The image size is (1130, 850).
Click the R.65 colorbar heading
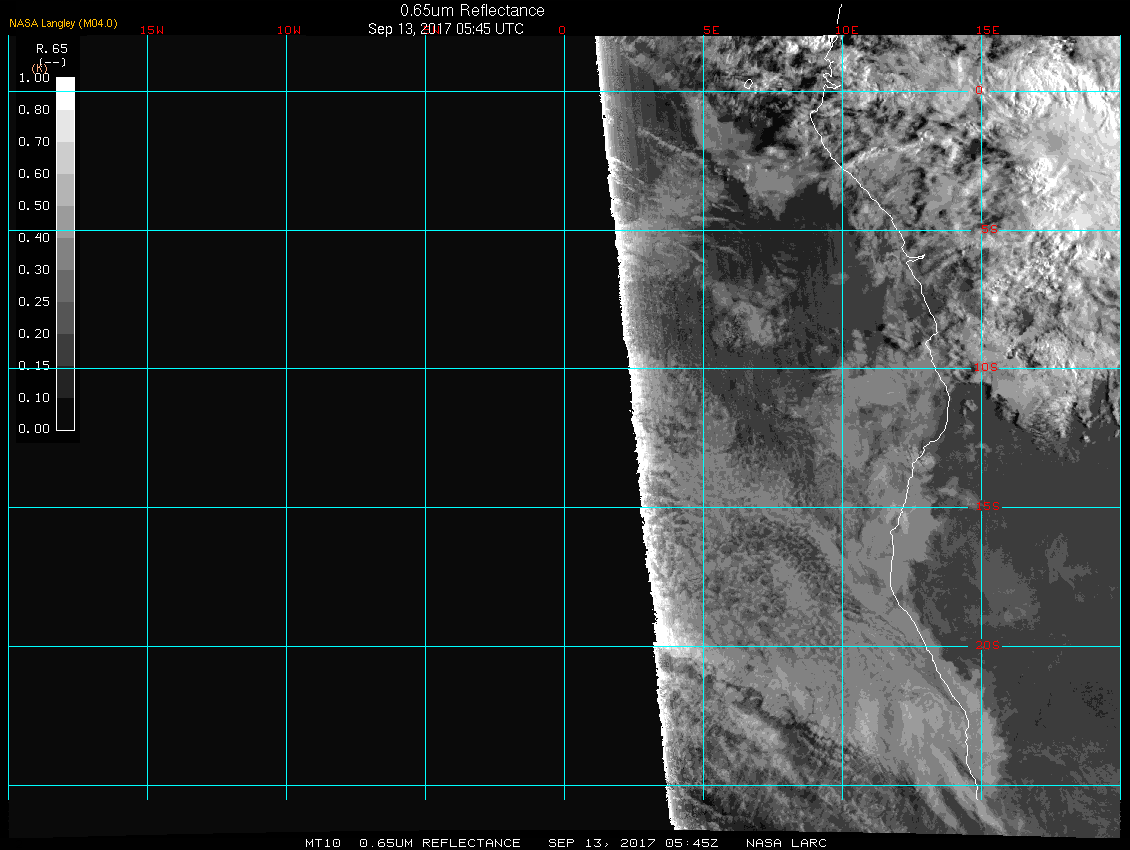tap(51, 48)
